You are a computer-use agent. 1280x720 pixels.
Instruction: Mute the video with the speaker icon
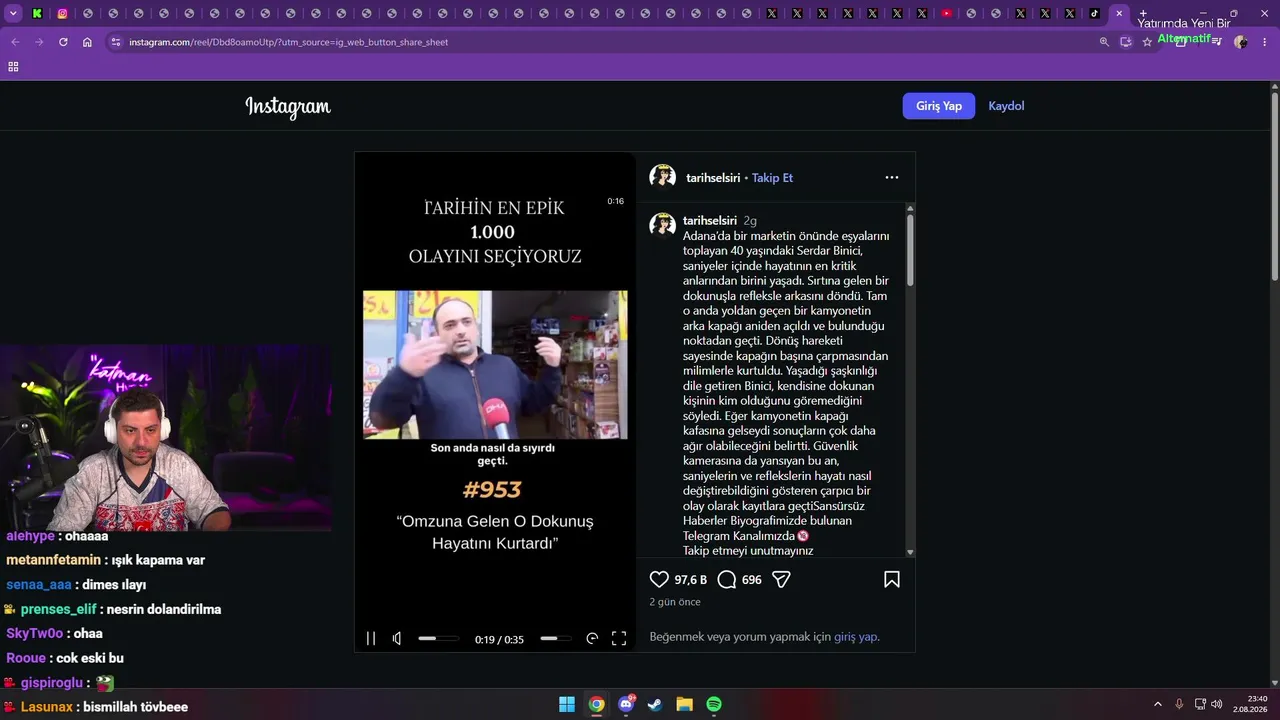click(x=397, y=638)
